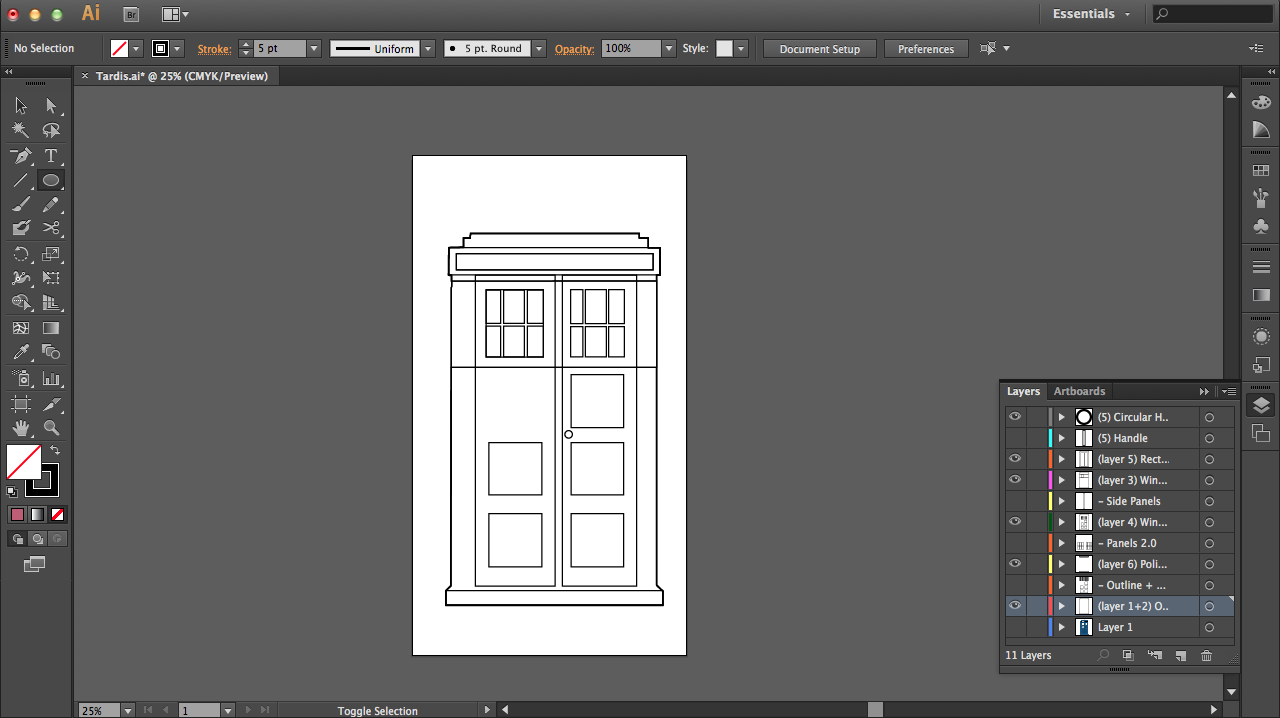Select the Eyedropper tool

[21, 352]
